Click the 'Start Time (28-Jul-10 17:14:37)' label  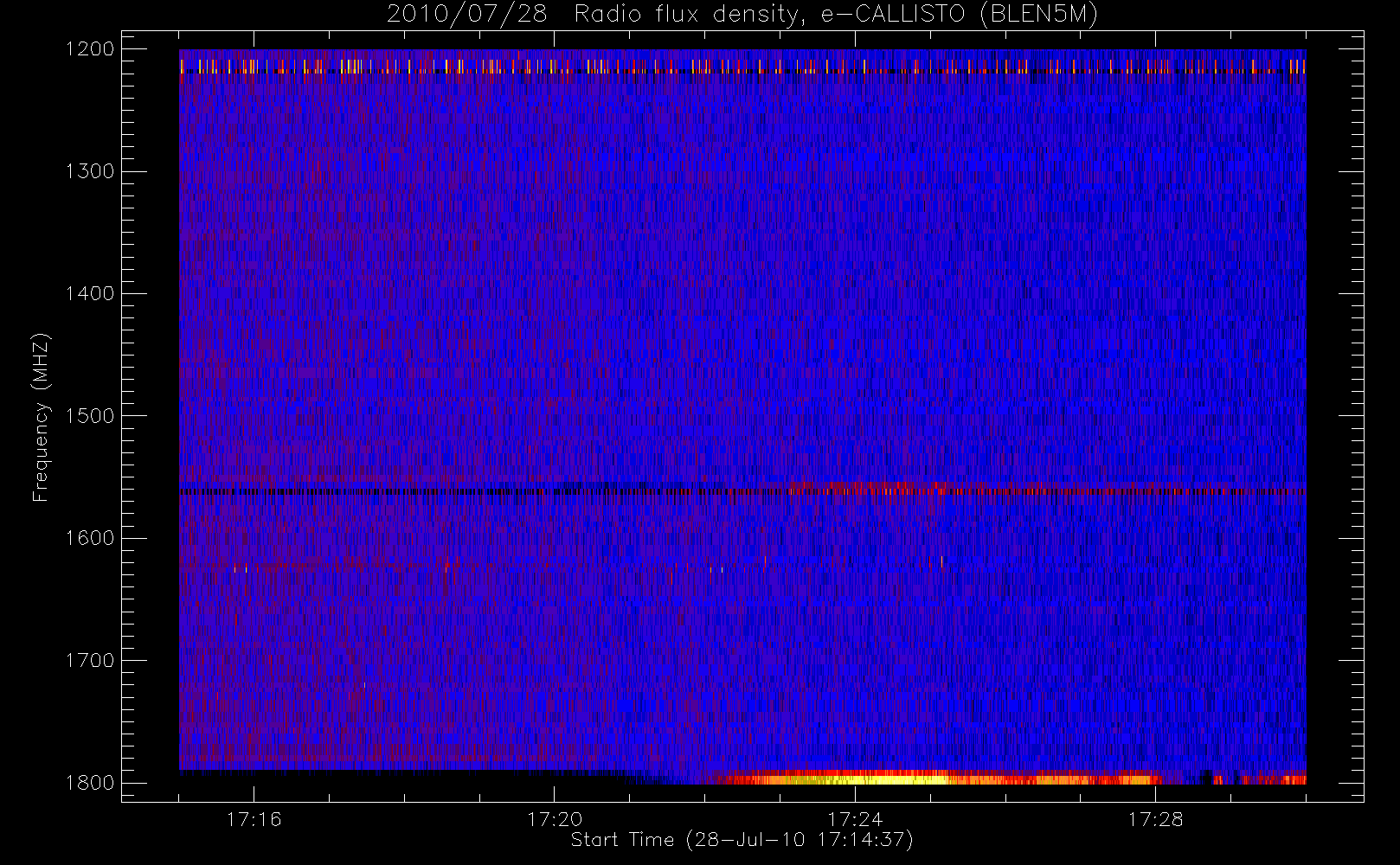(742, 840)
